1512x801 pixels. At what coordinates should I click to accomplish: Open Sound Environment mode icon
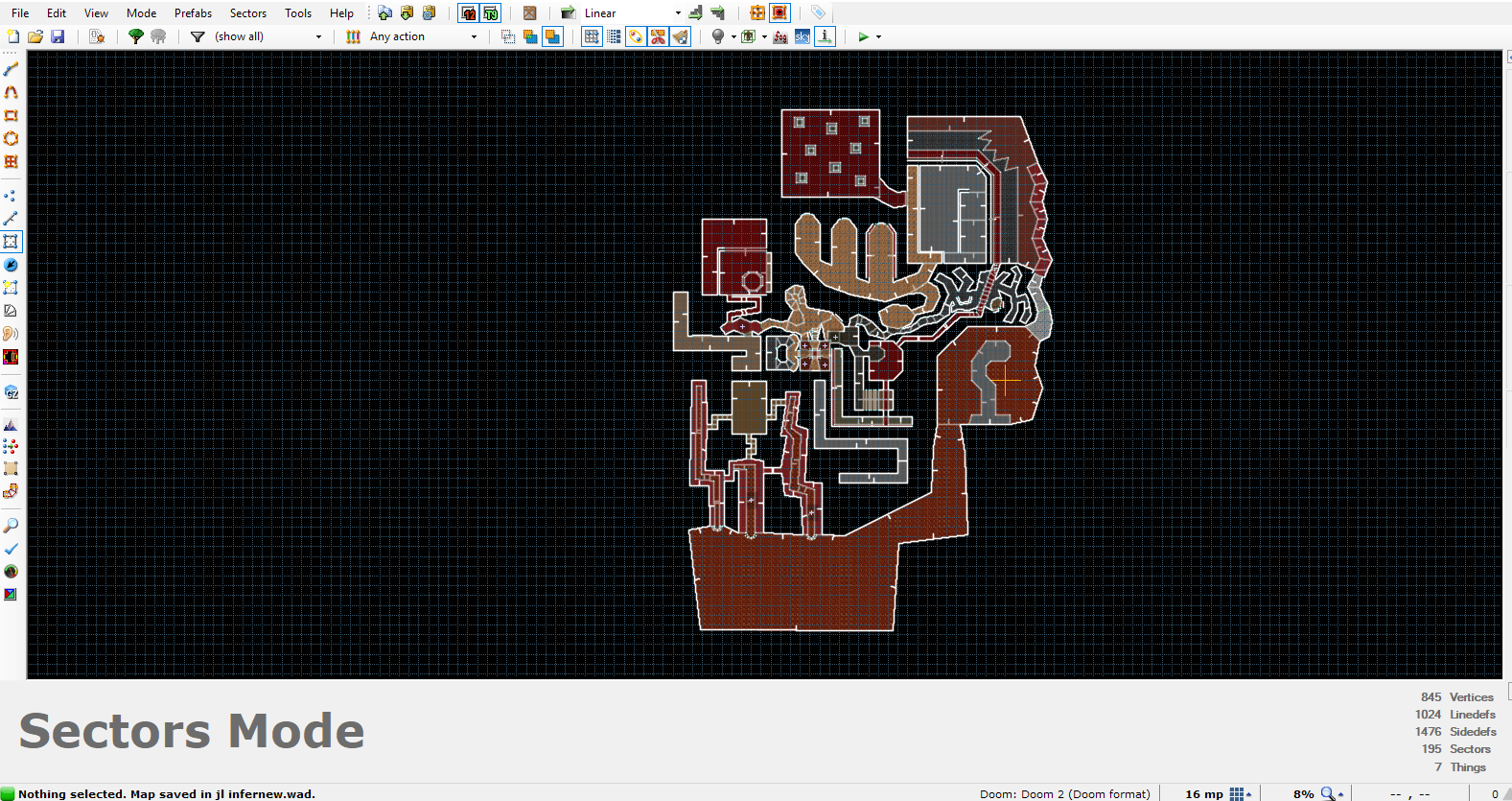12,357
